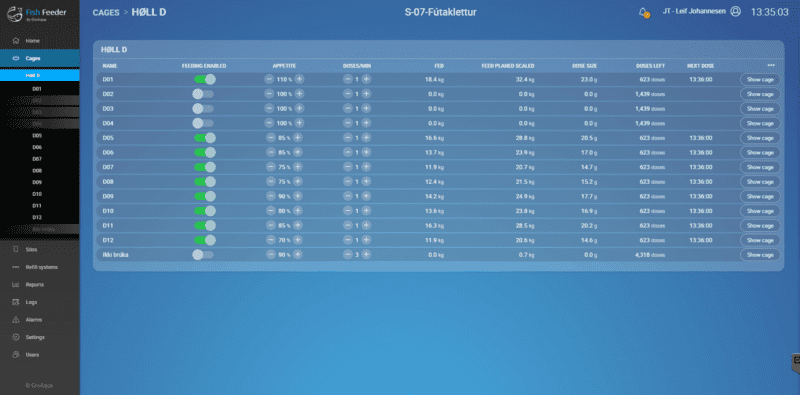Open the notifications bell icon
This screenshot has width=800, height=395.
click(643, 12)
